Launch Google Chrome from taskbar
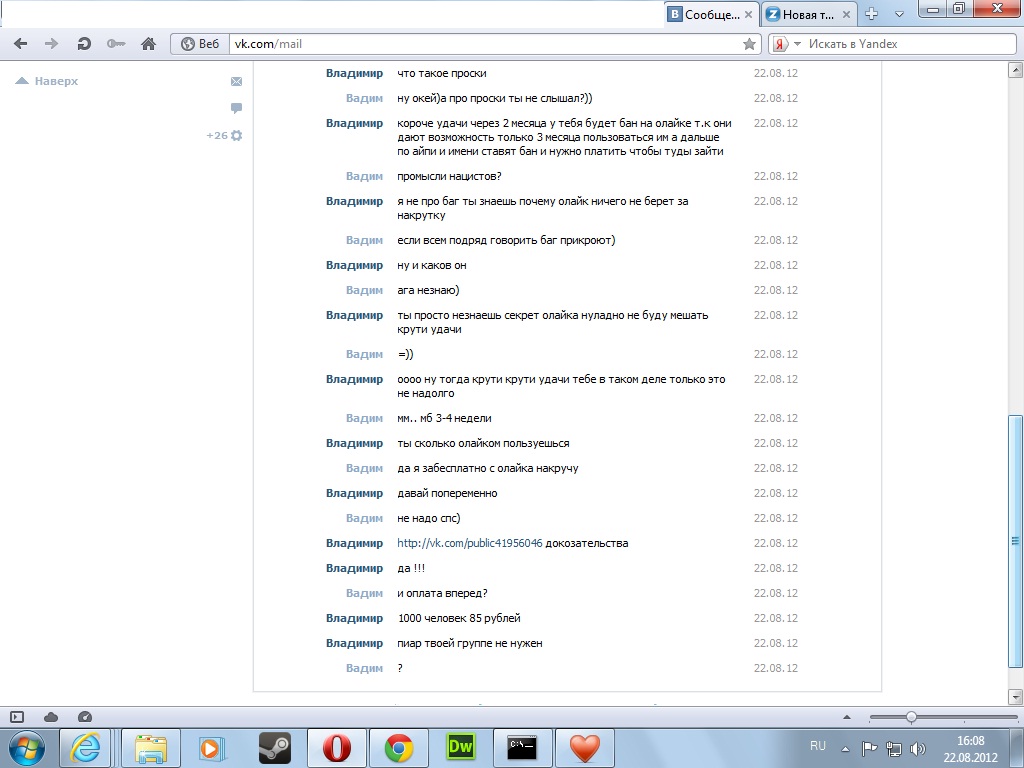 tap(398, 748)
